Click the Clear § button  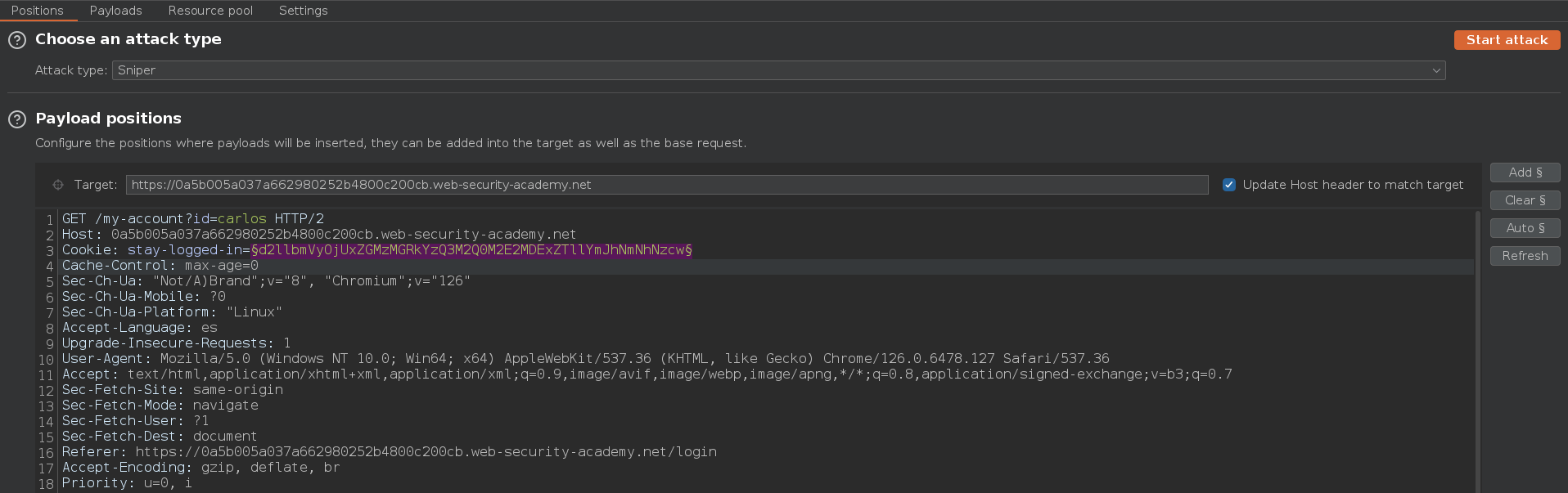[x=1525, y=200]
